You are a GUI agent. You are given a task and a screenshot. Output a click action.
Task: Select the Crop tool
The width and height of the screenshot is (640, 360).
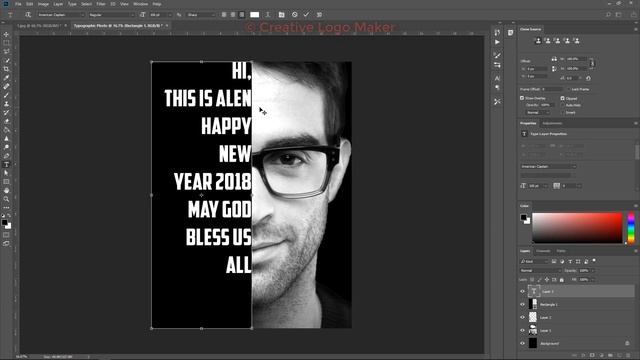pyautogui.click(x=6, y=69)
